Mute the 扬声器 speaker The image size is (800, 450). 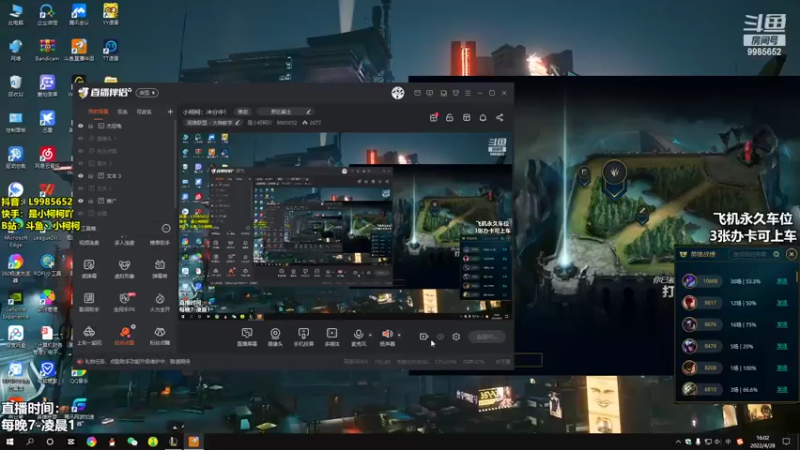pyautogui.click(x=387, y=337)
